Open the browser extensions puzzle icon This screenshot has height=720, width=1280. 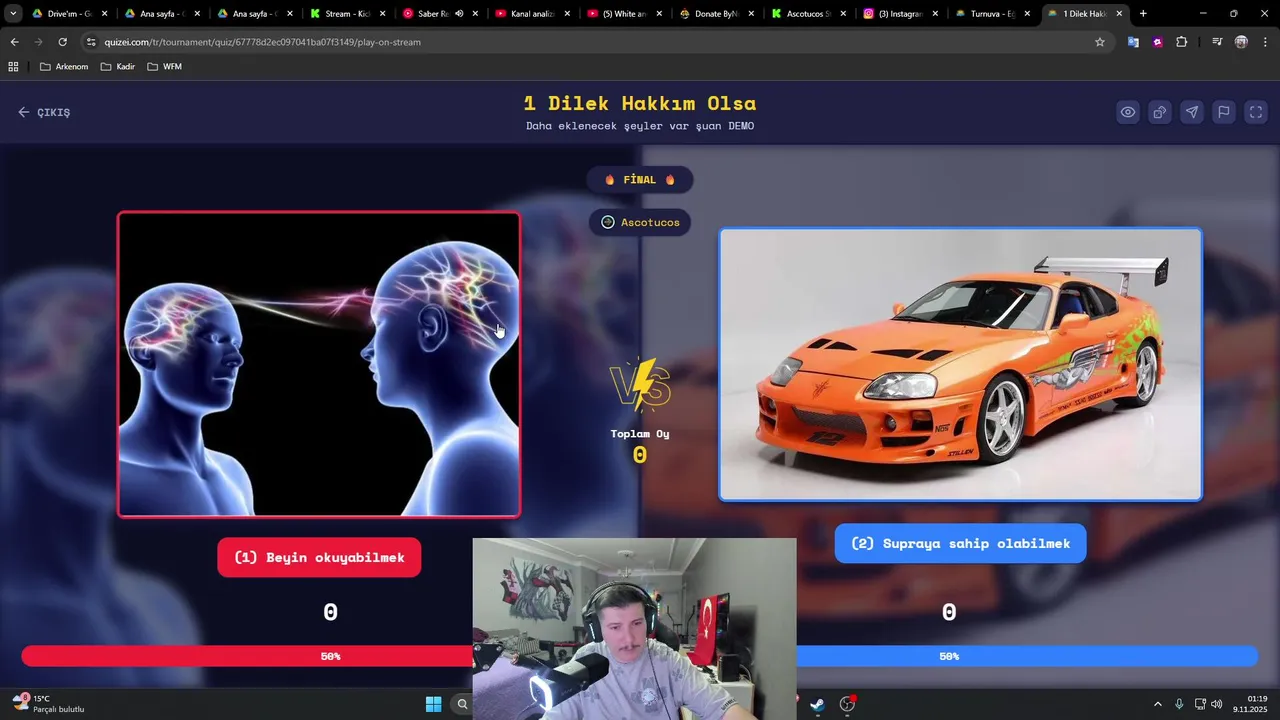pyautogui.click(x=1182, y=42)
